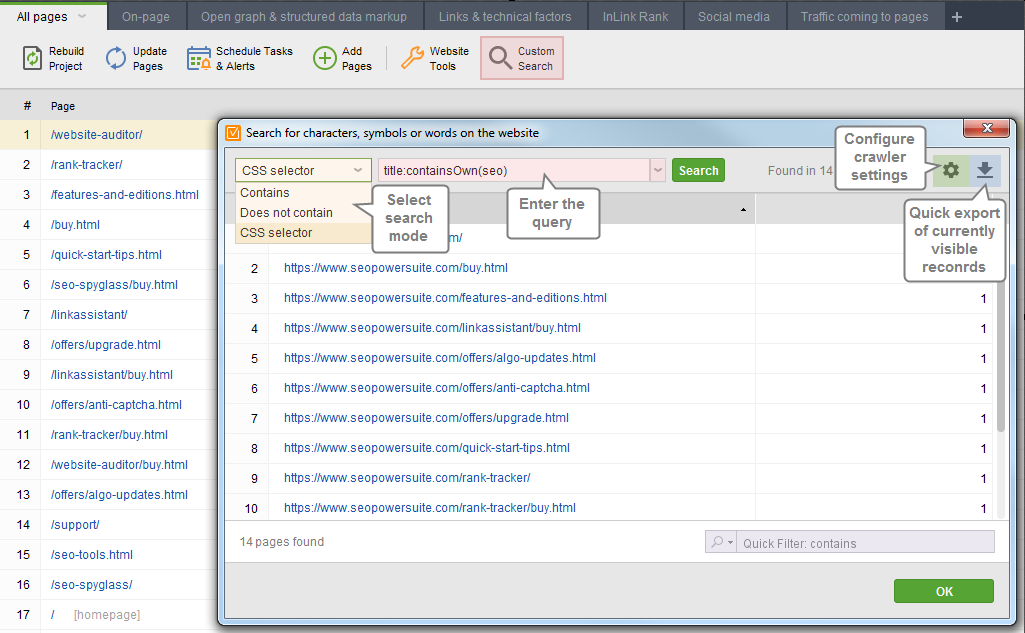
Task: Select /quick-start-tips.html in pages list
Action: 106,255
